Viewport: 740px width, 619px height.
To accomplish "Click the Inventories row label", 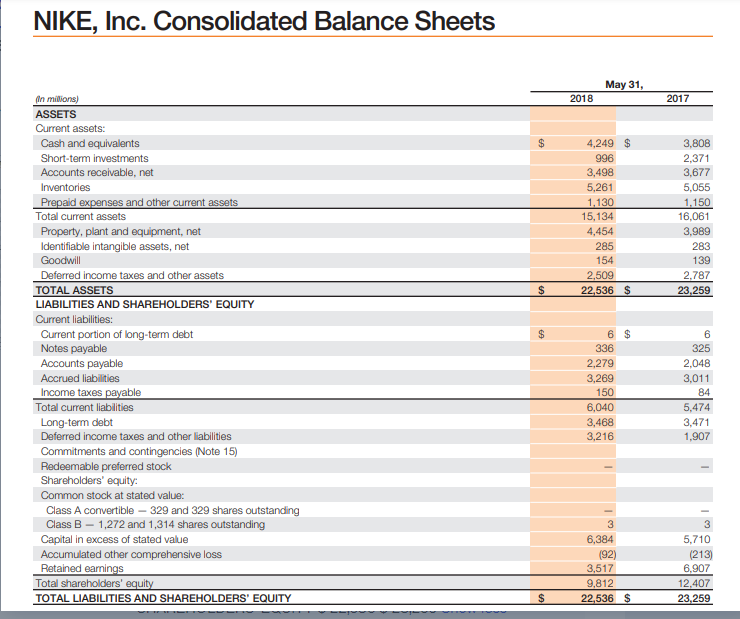I will click(x=65, y=188).
